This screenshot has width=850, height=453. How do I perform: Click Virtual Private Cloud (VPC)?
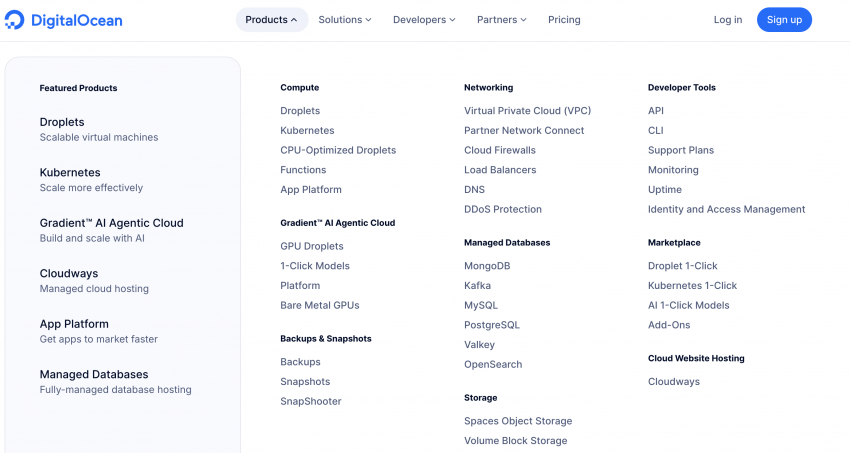(x=527, y=111)
